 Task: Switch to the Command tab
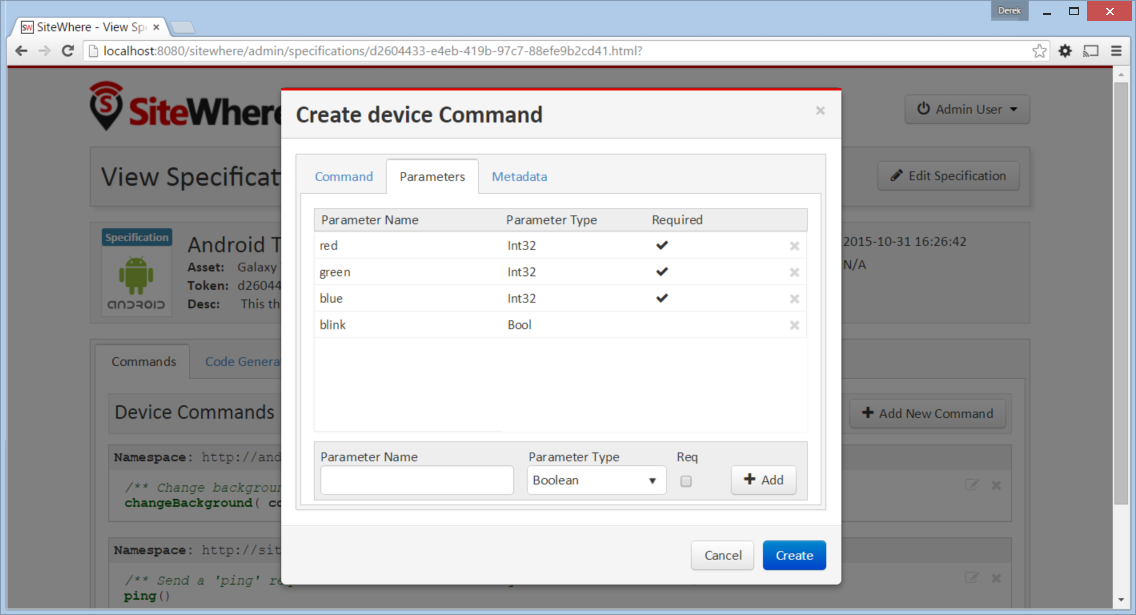tap(343, 177)
